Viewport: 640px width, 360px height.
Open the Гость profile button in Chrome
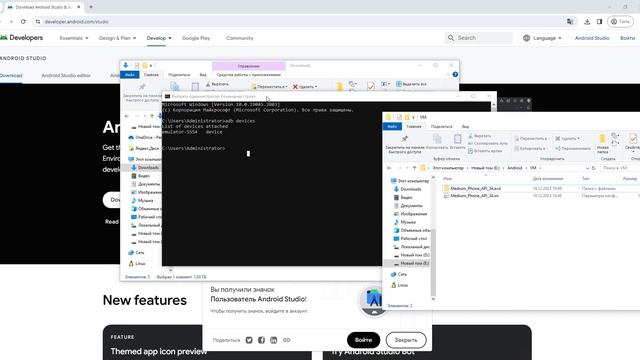pos(620,22)
